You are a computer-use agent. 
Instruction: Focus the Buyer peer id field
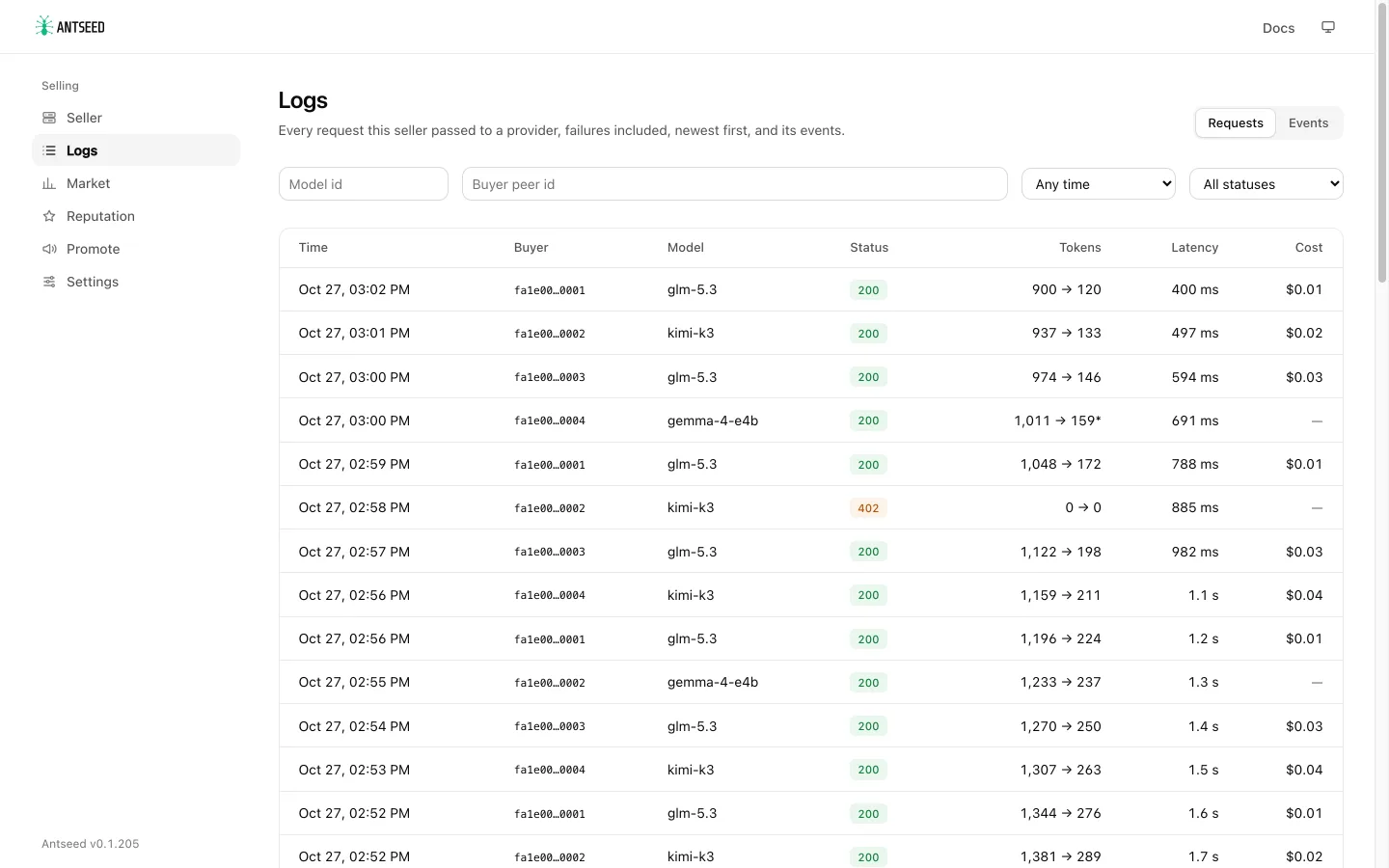[x=735, y=184]
